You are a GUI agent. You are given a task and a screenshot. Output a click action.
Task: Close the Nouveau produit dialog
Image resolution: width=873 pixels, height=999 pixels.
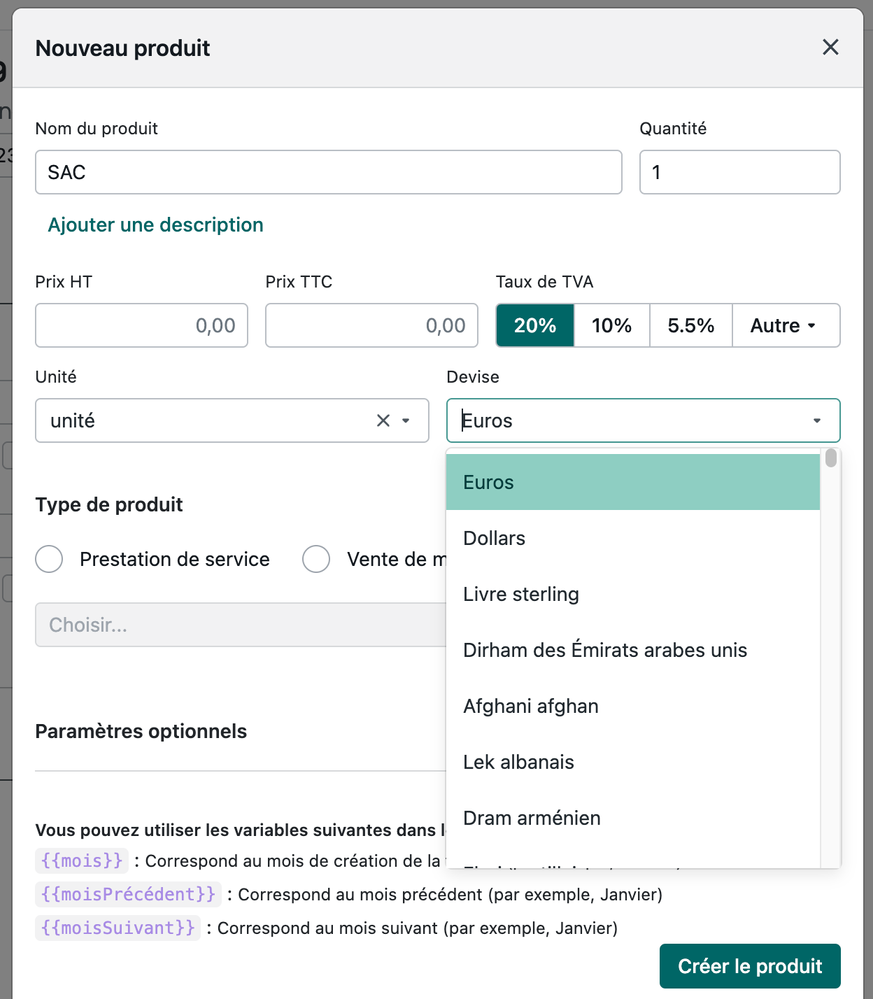(830, 47)
